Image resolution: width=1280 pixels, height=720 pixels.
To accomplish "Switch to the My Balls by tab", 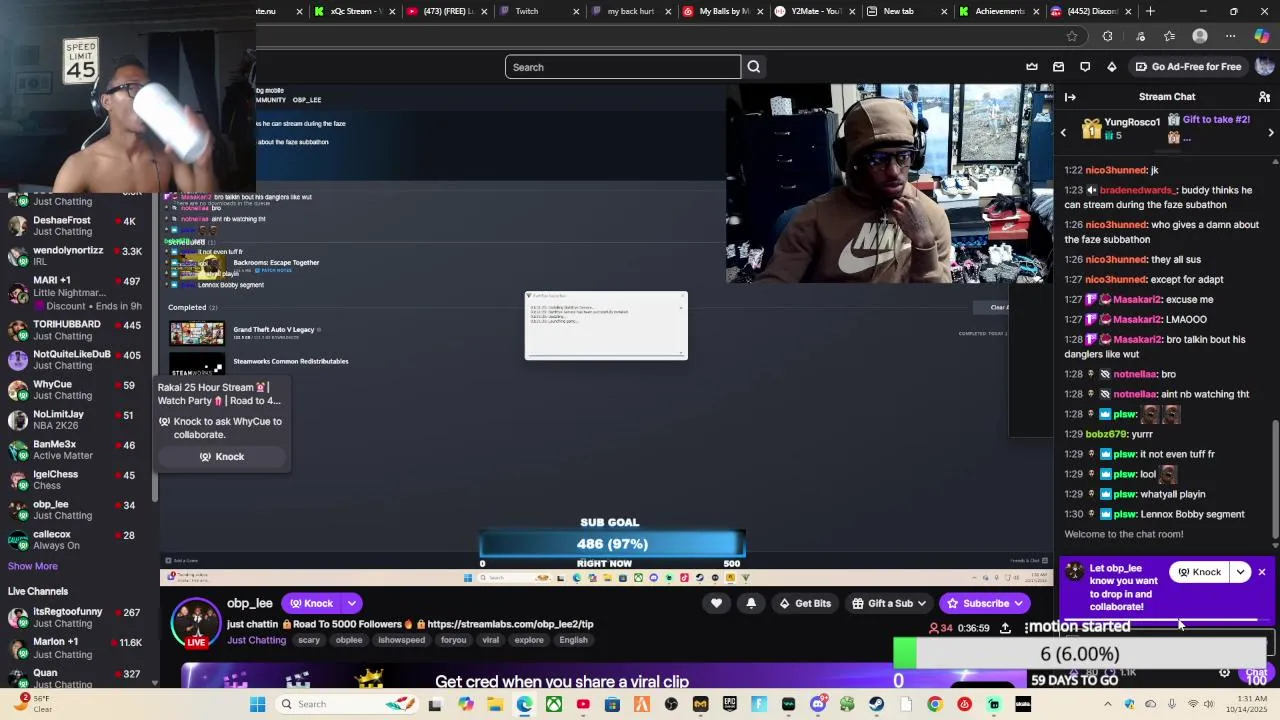I will click(723, 11).
